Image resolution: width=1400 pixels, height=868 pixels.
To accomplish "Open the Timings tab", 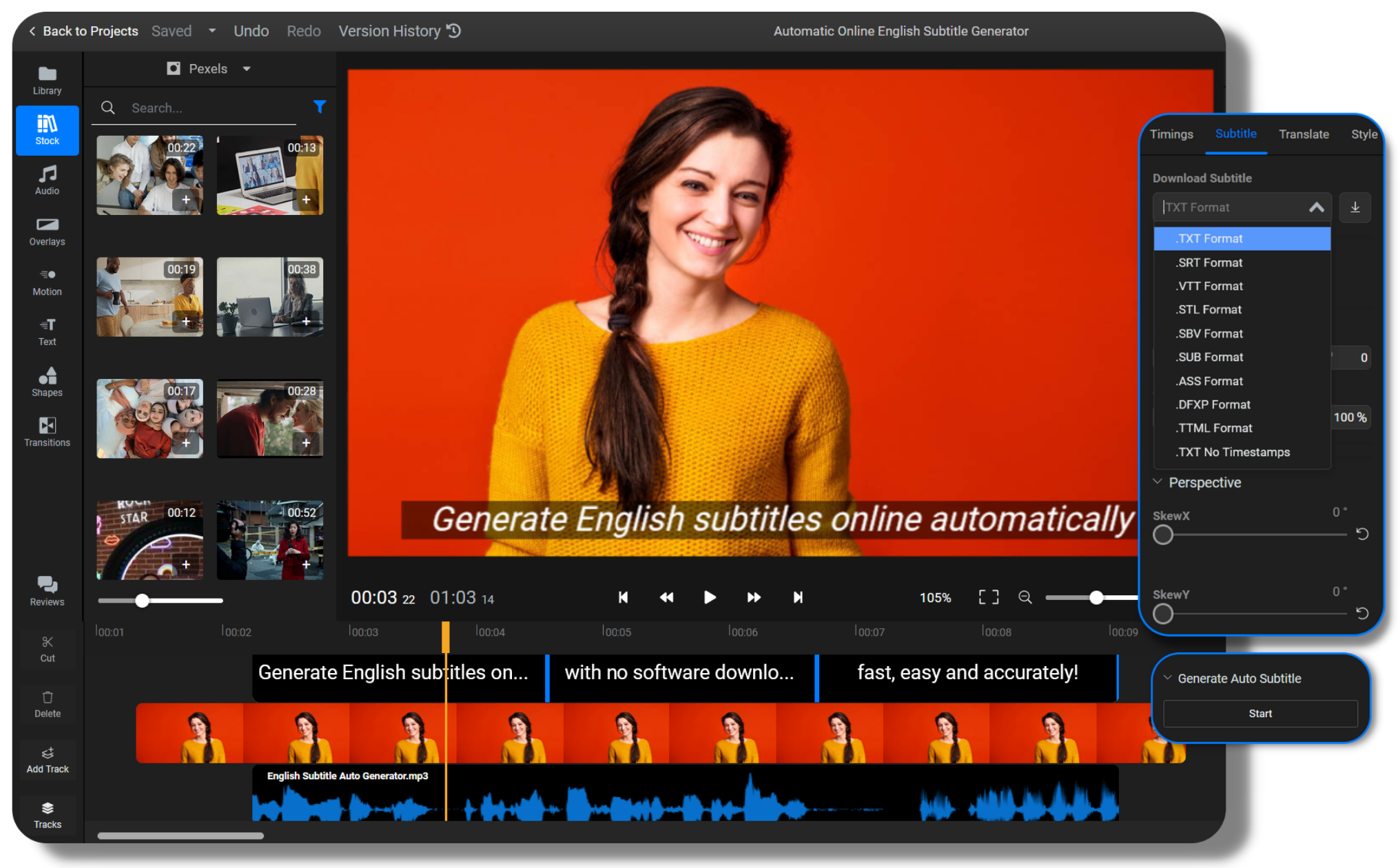I will click(x=1171, y=134).
